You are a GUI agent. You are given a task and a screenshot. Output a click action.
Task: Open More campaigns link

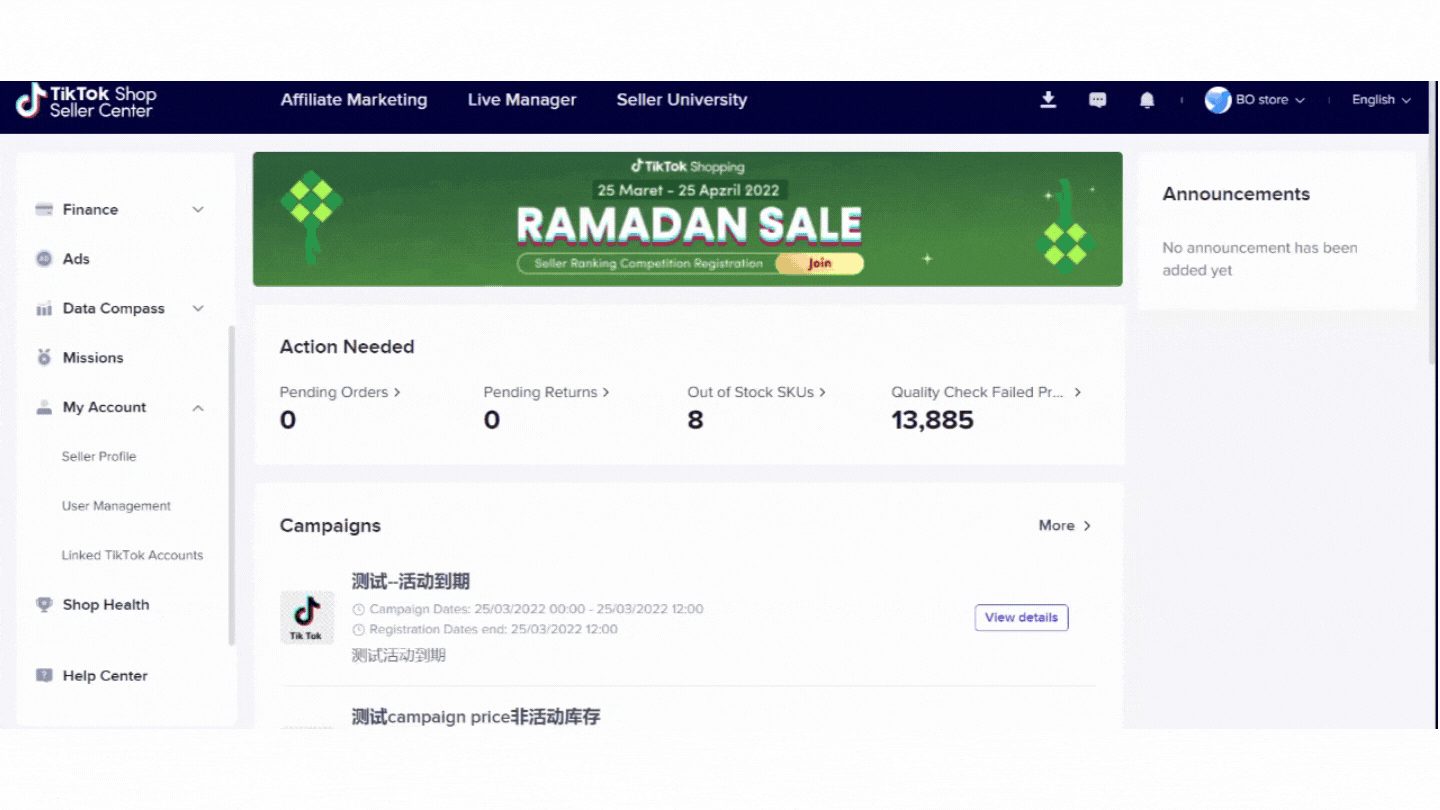1065,526
